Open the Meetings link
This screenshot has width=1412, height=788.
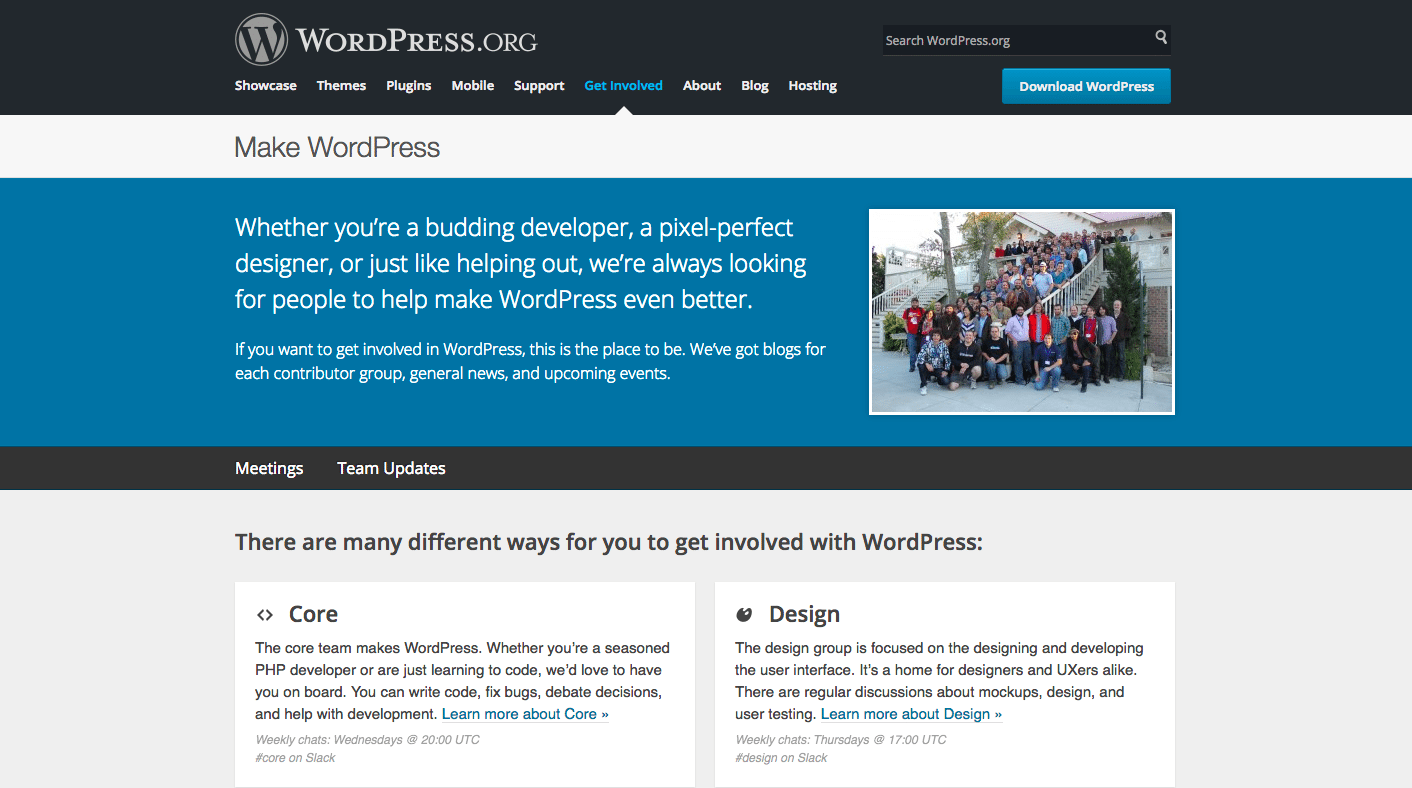point(269,468)
